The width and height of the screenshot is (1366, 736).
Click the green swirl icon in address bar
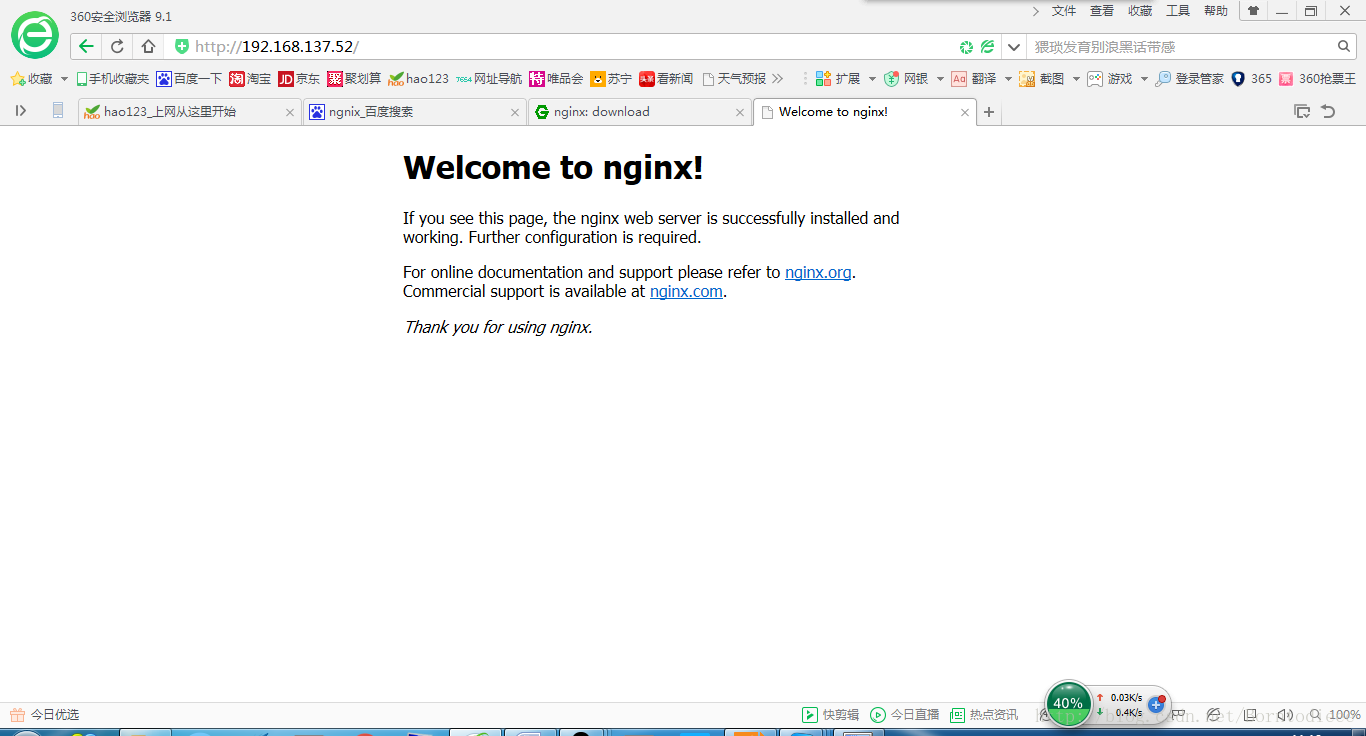tap(966, 47)
